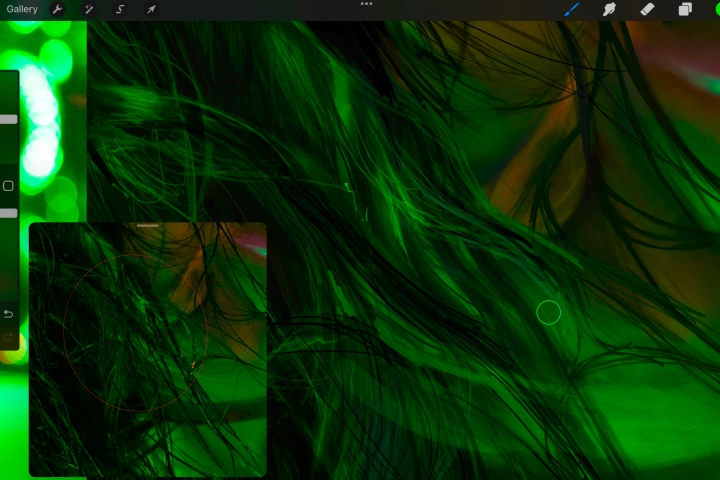Open the Actions wrench menu
Screen dimensions: 720x480
click(57, 9)
